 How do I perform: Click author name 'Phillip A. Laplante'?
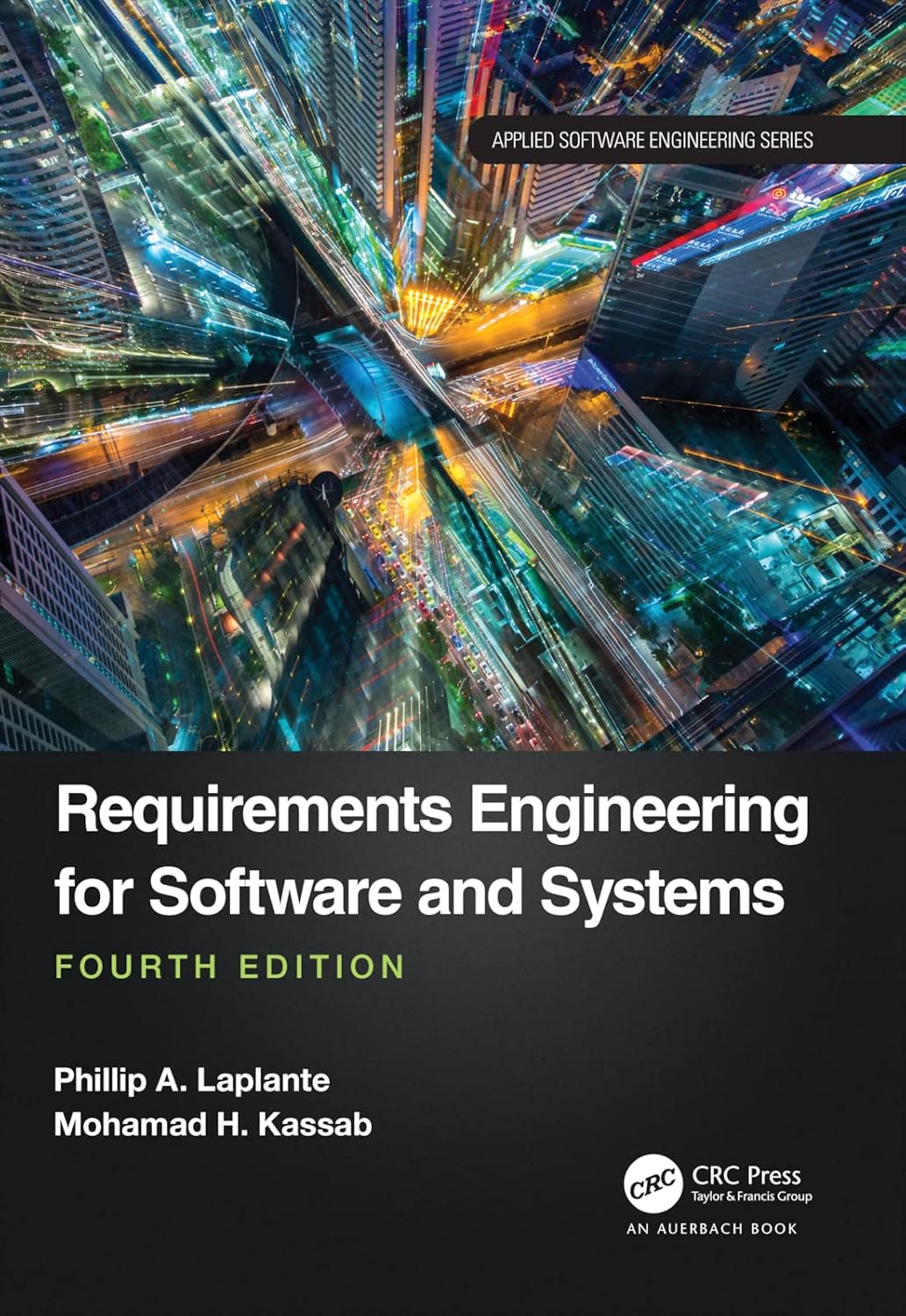coord(192,1080)
